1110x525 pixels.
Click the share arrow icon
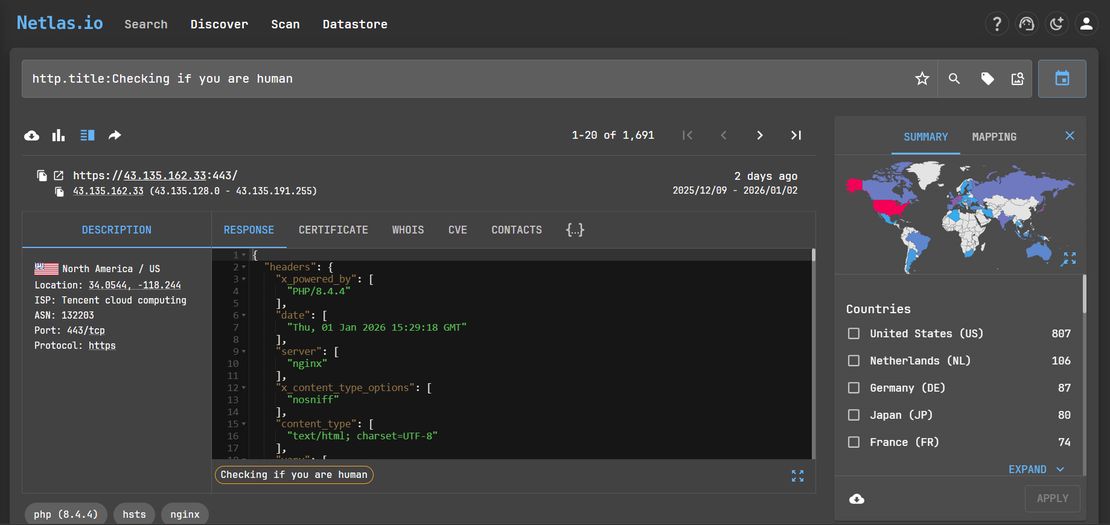click(x=115, y=135)
